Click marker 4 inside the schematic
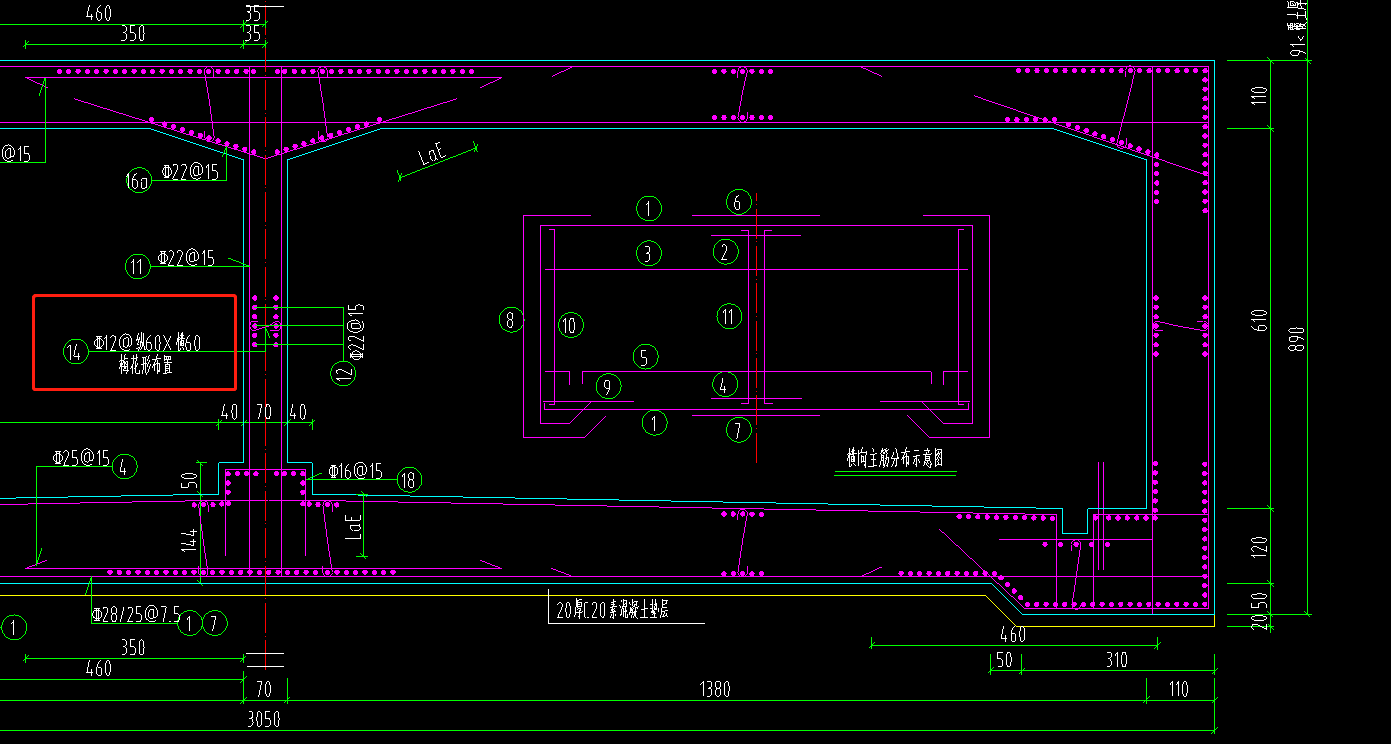 tap(724, 384)
